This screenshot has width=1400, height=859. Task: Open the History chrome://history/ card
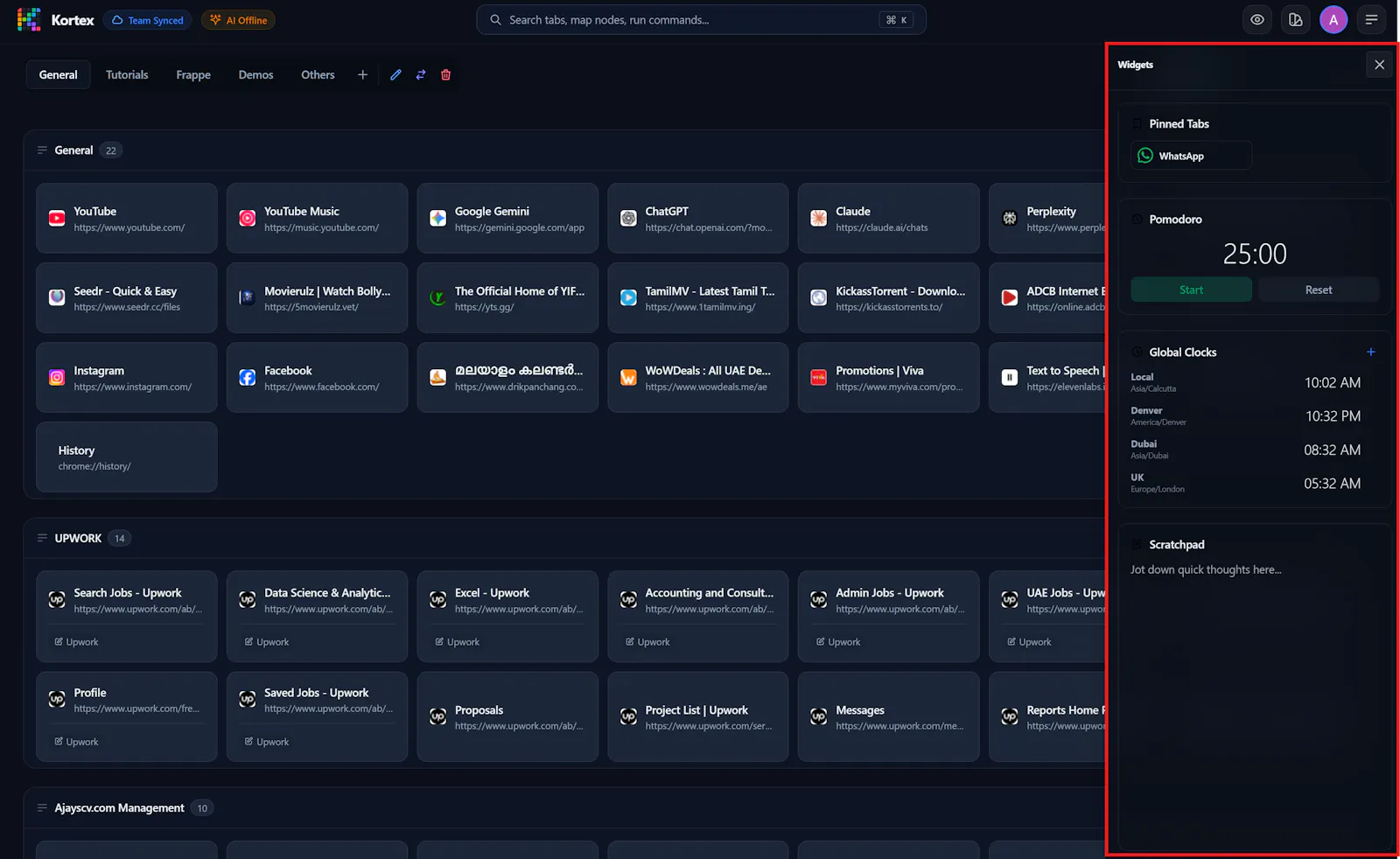(127, 457)
